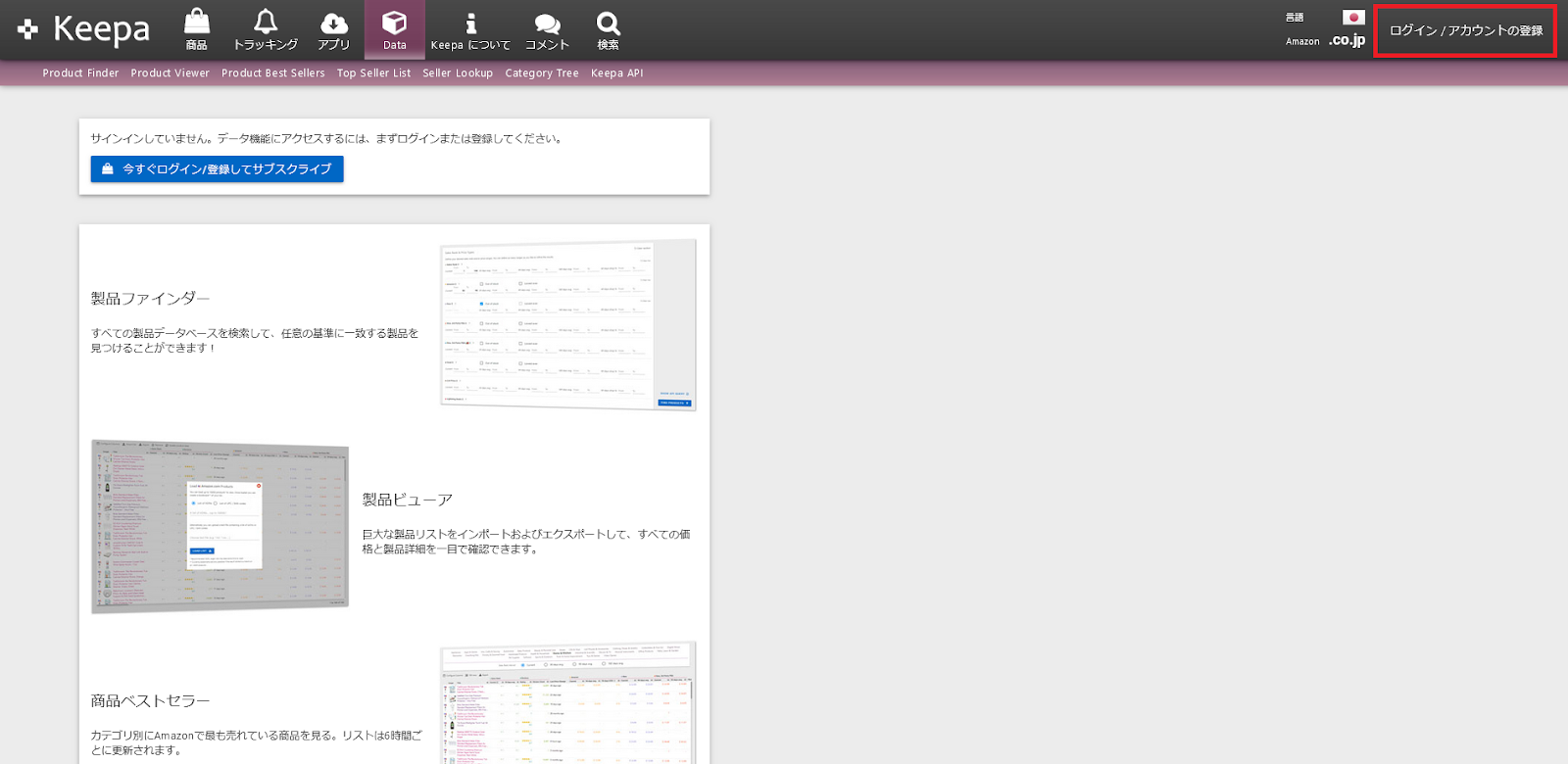Go to Category Tree
Screen dimensions: 1568x764
click(x=542, y=73)
